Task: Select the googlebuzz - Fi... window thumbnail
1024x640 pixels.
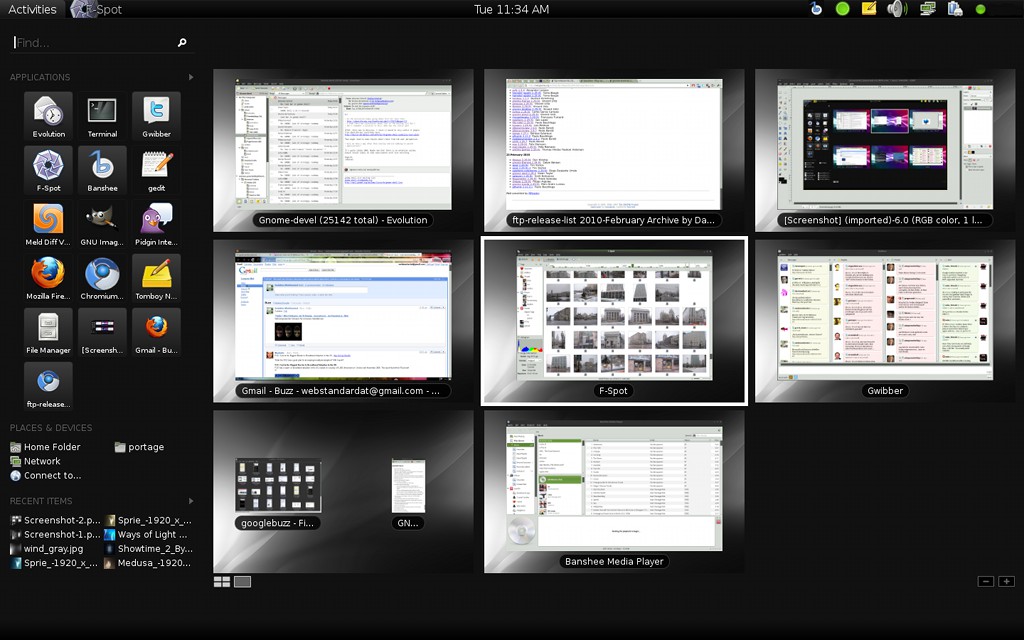Action: click(x=278, y=487)
